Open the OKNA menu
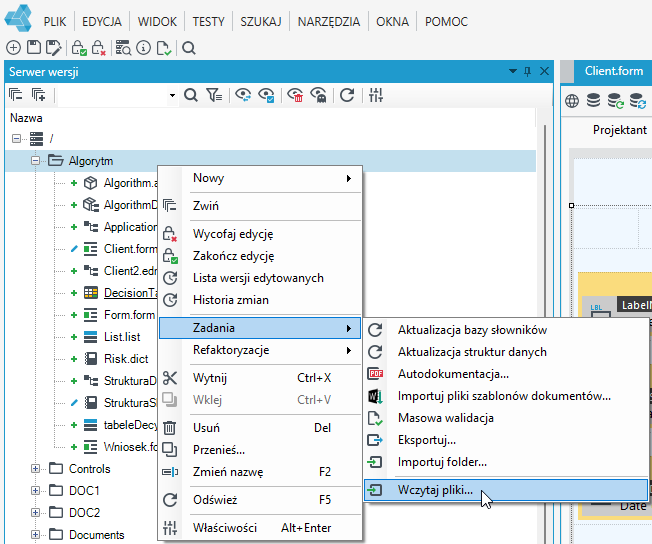This screenshot has height=544, width=652. pos(393,21)
